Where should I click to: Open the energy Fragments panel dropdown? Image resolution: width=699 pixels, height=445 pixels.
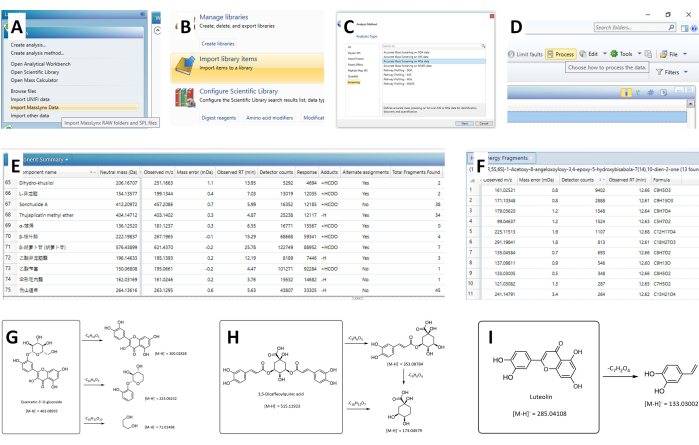(531, 158)
